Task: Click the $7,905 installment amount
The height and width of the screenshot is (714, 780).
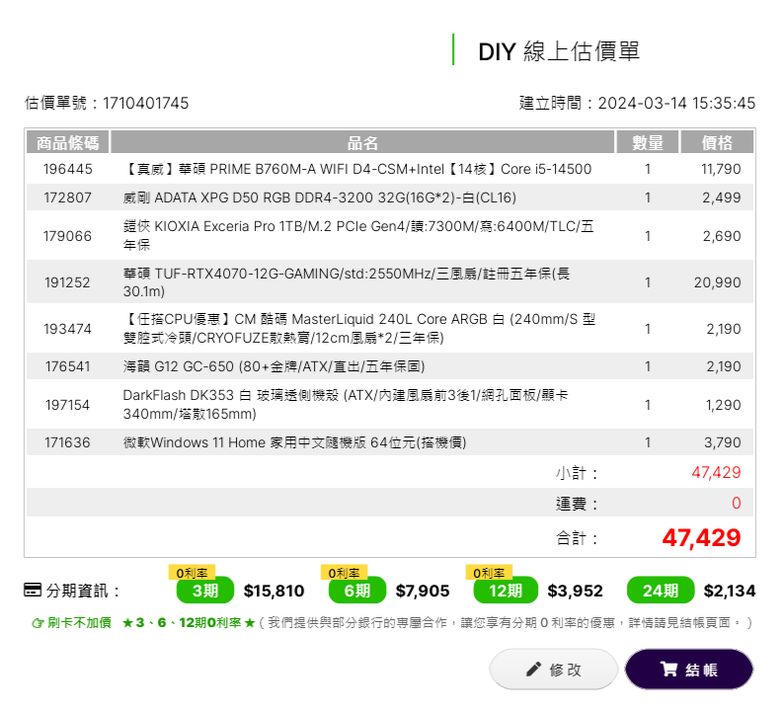Action: click(x=423, y=591)
